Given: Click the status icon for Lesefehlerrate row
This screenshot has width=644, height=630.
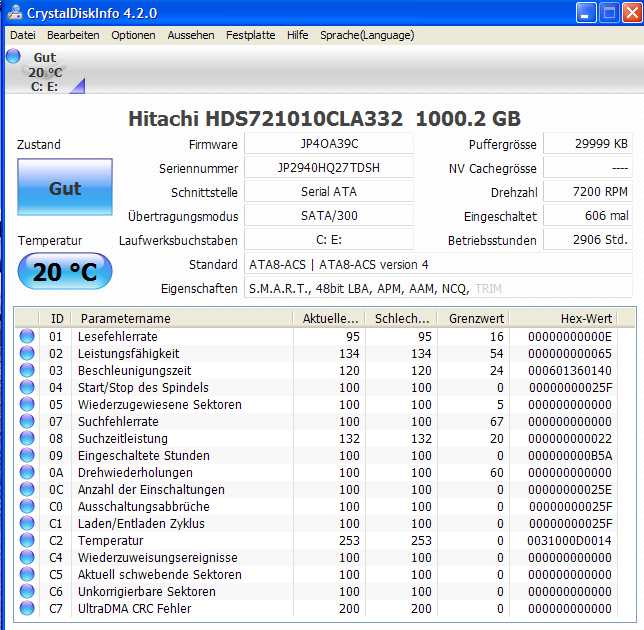Looking at the screenshot, I should coord(27,336).
